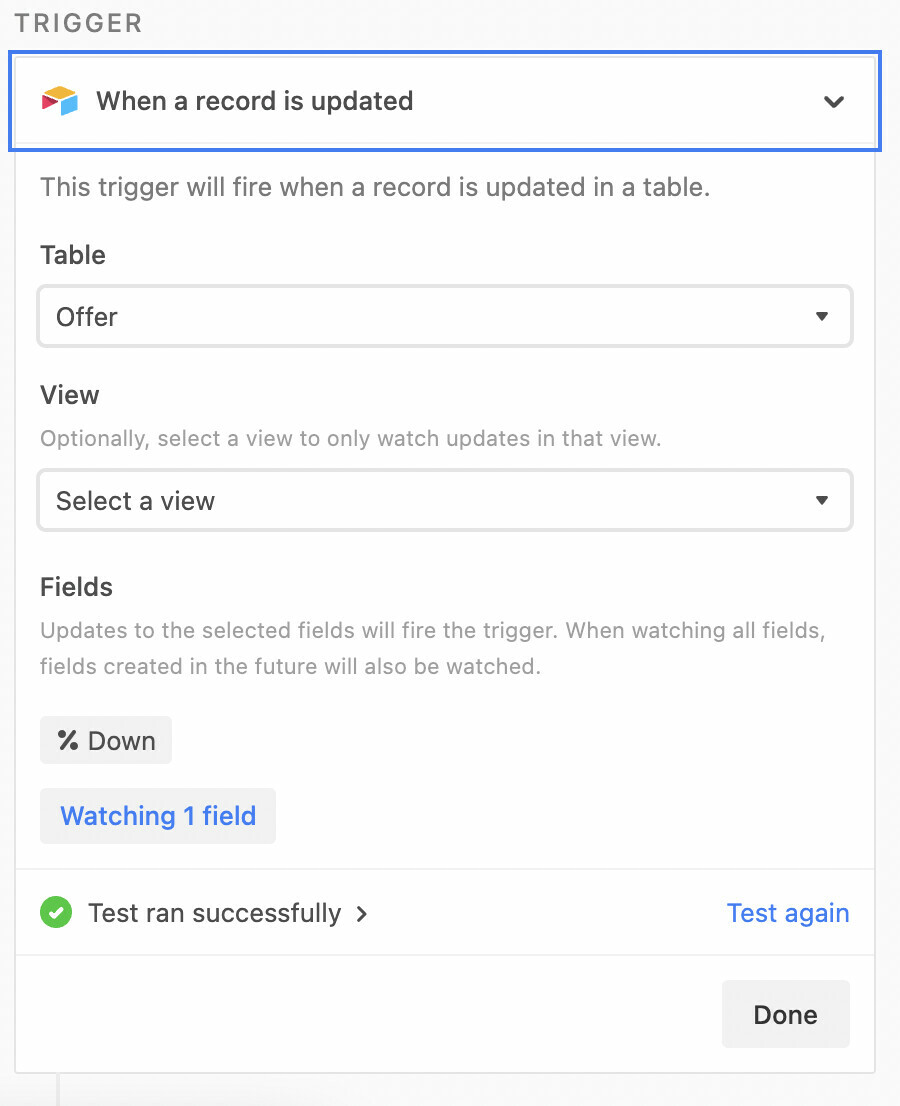Click 'Watching 1 field' button
This screenshot has width=900, height=1106.
158,815
